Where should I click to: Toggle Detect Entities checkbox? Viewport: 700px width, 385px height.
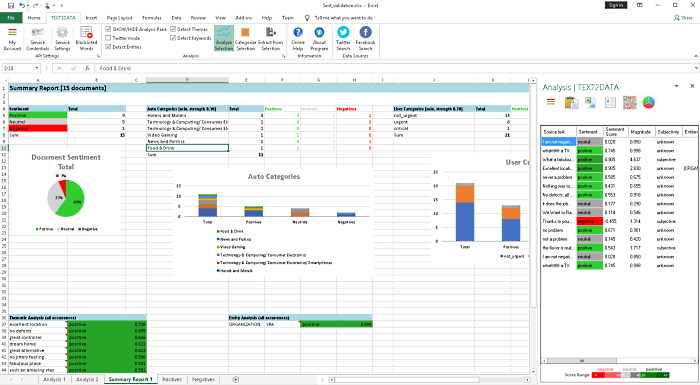tap(108, 46)
